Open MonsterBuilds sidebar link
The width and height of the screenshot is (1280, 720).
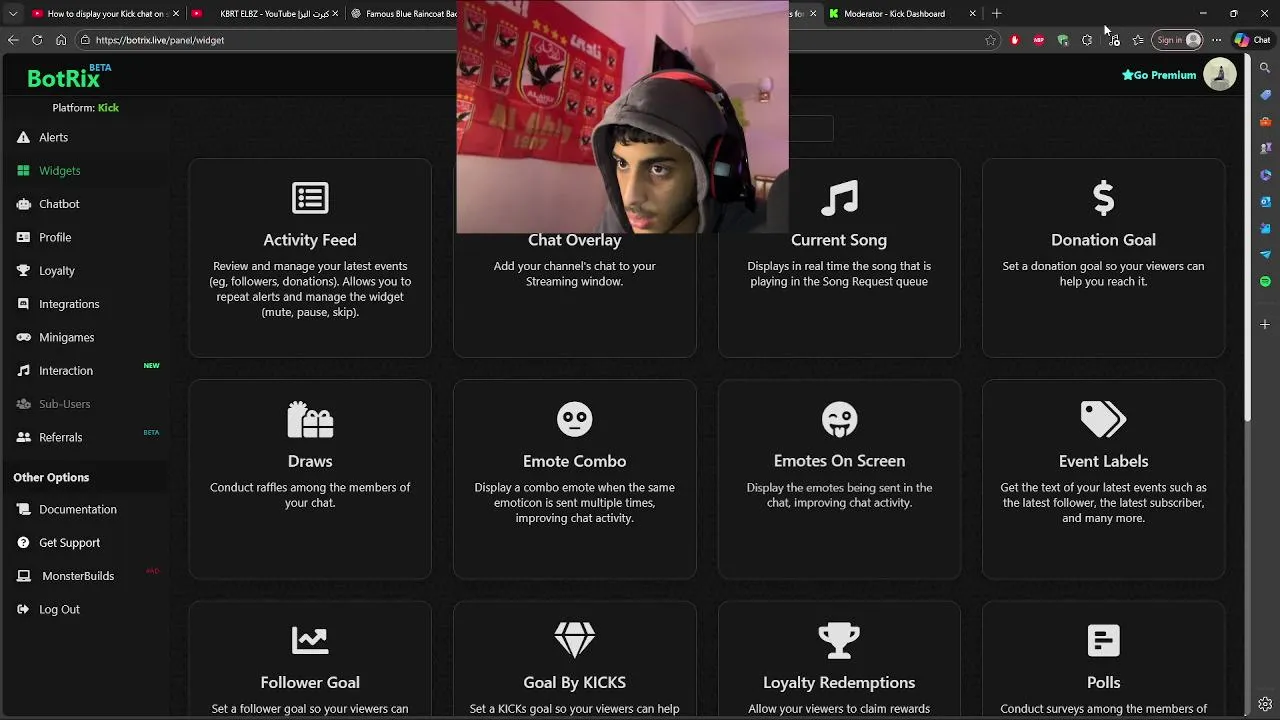tap(77, 576)
